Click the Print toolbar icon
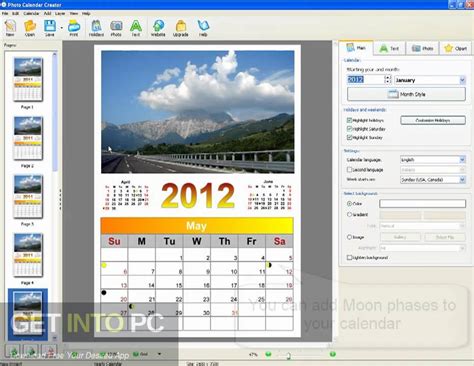This screenshot has width=474, height=366. (74, 27)
